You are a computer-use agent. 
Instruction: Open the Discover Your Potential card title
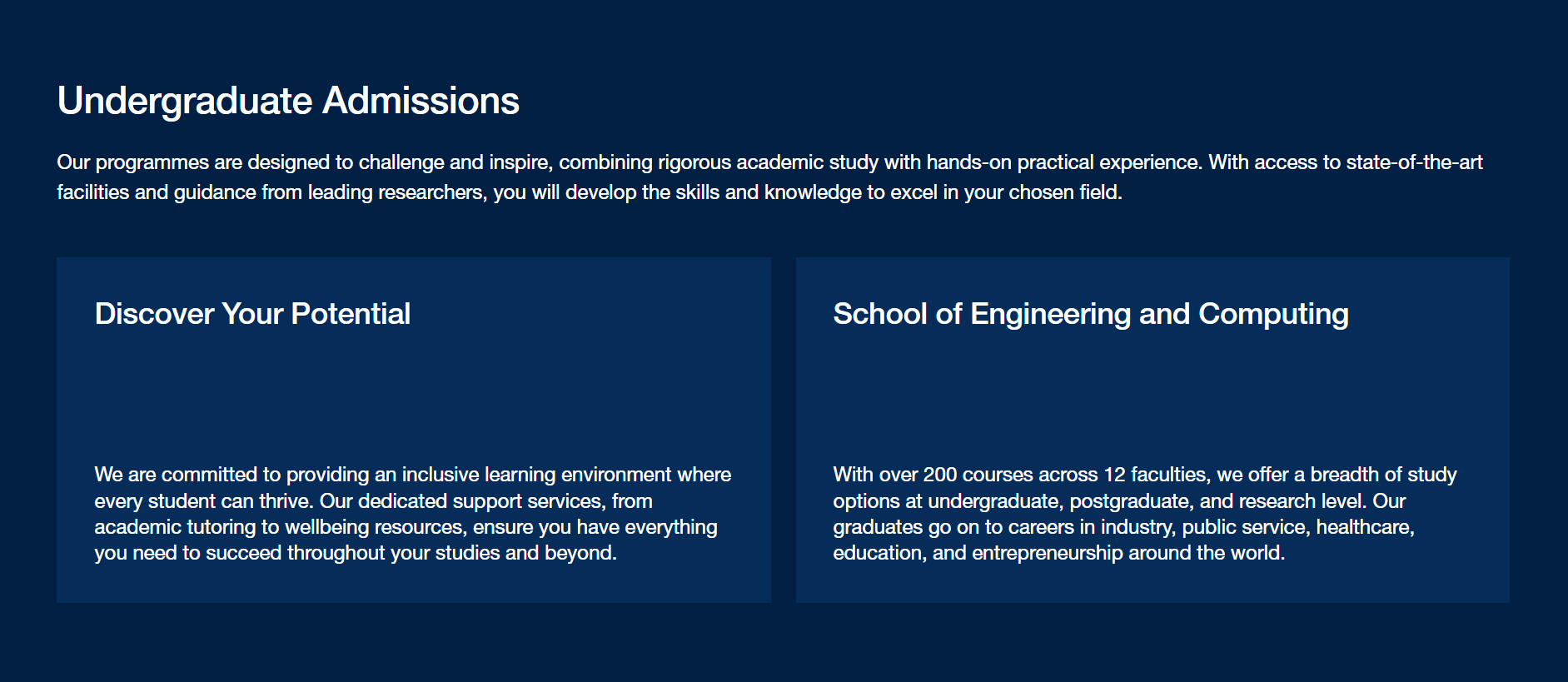click(252, 314)
